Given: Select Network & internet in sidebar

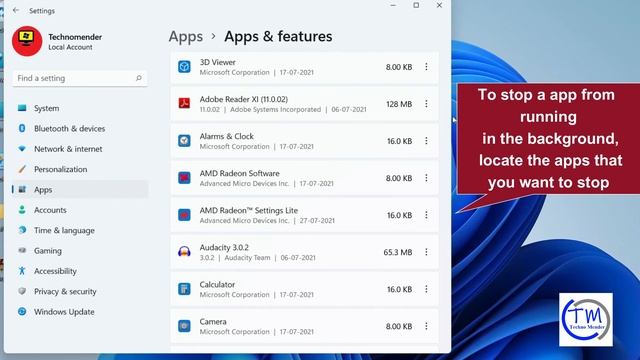Looking at the screenshot, I should pyautogui.click(x=80, y=149).
